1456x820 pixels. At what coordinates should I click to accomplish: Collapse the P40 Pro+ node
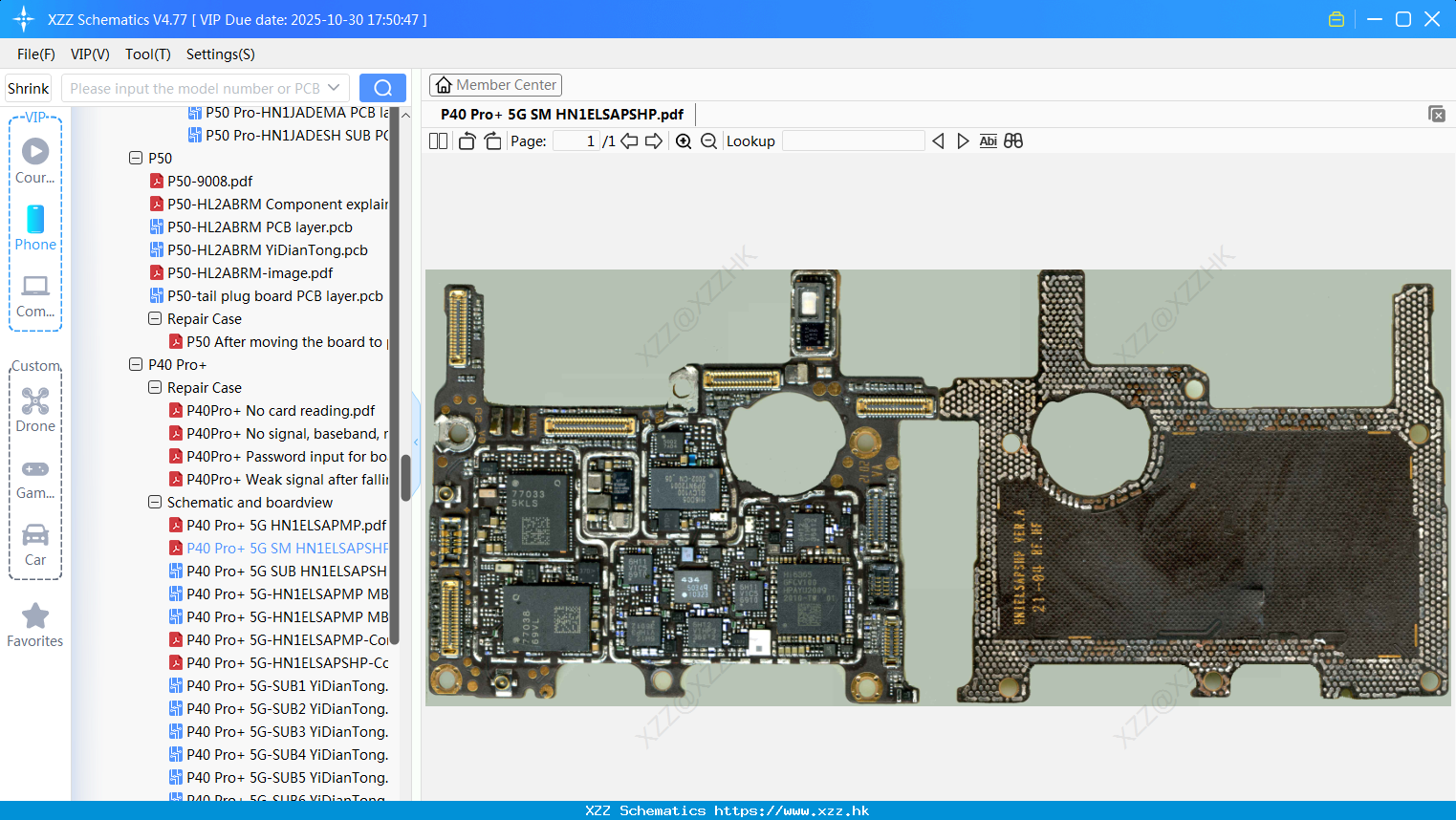click(136, 364)
